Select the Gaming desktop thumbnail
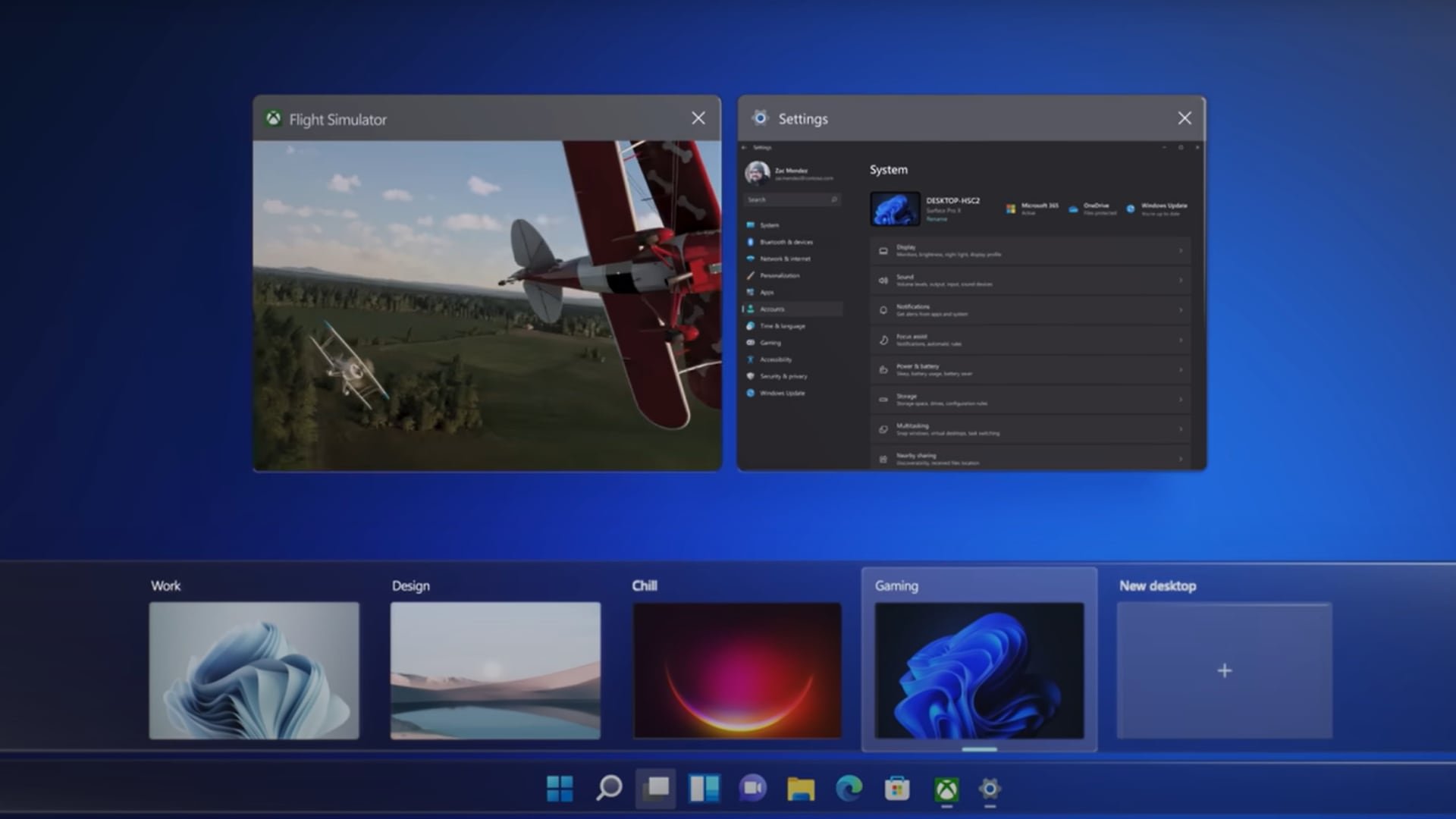 (979, 670)
